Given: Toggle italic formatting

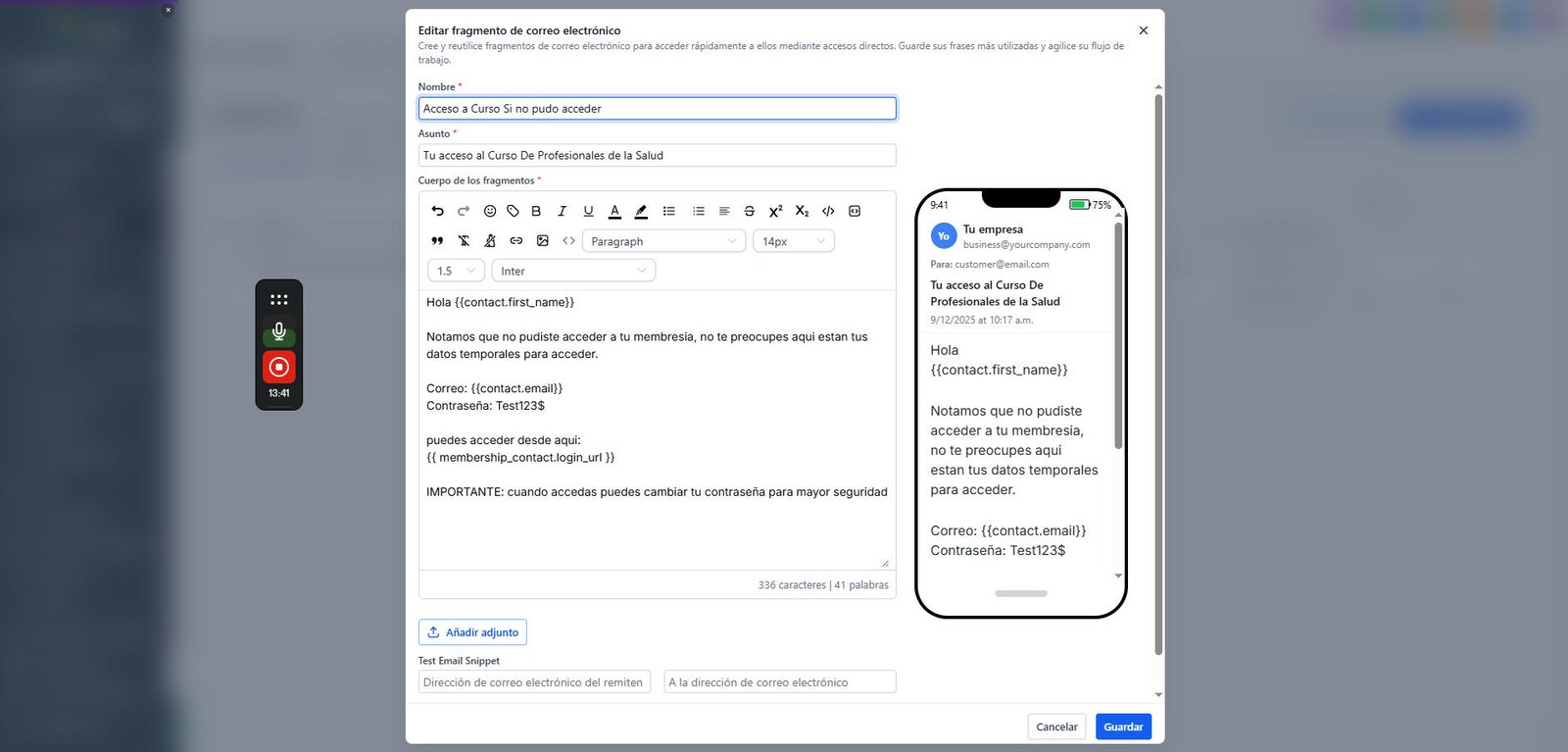Looking at the screenshot, I should tap(563, 211).
